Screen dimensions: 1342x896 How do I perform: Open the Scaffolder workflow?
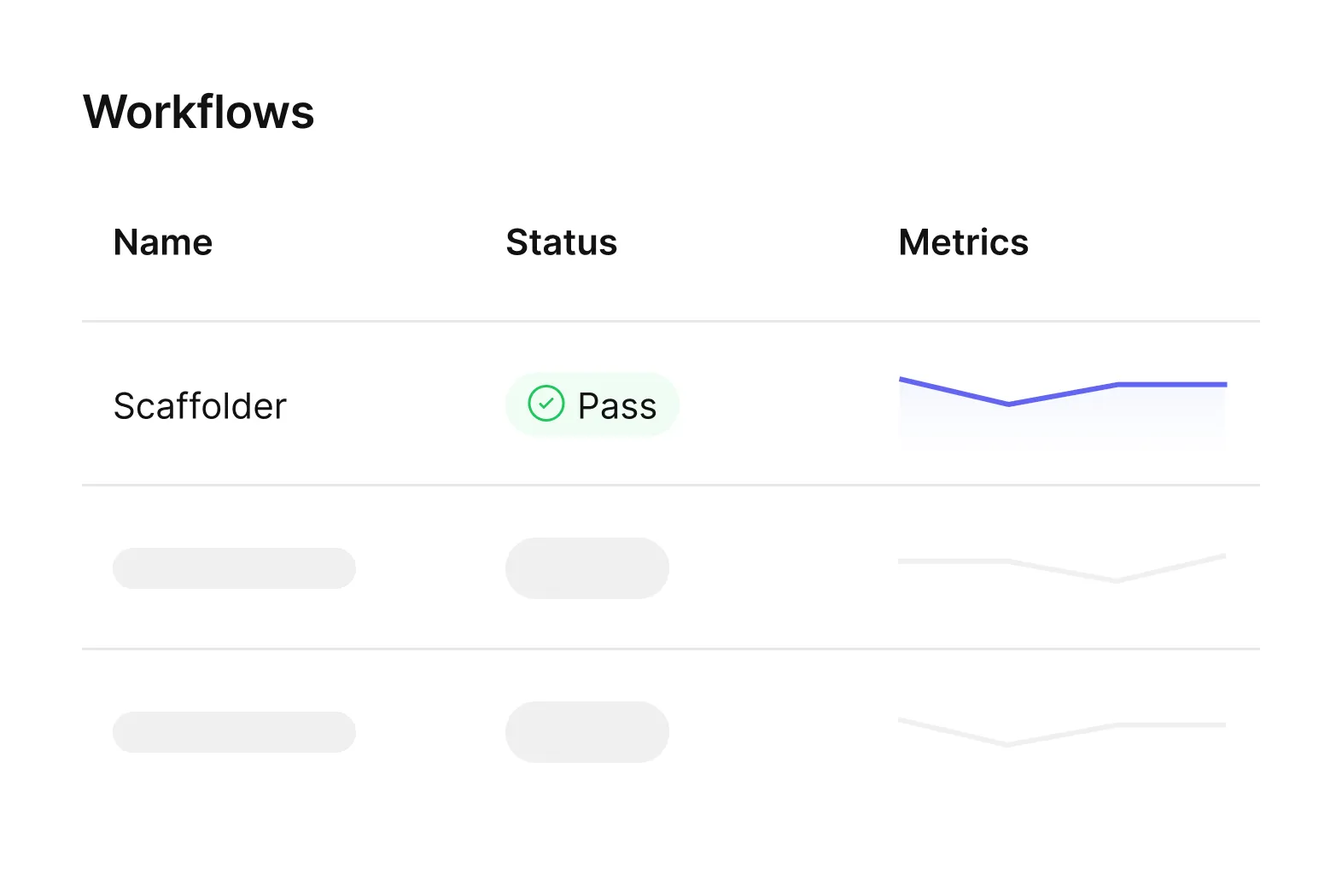(200, 406)
